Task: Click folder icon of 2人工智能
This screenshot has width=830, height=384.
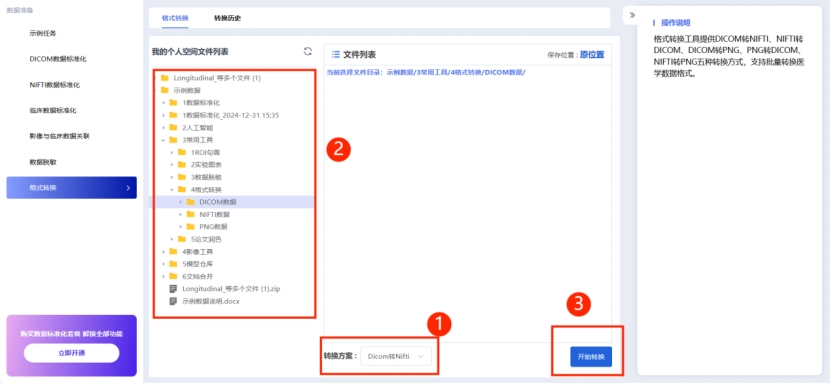Action: tap(173, 128)
